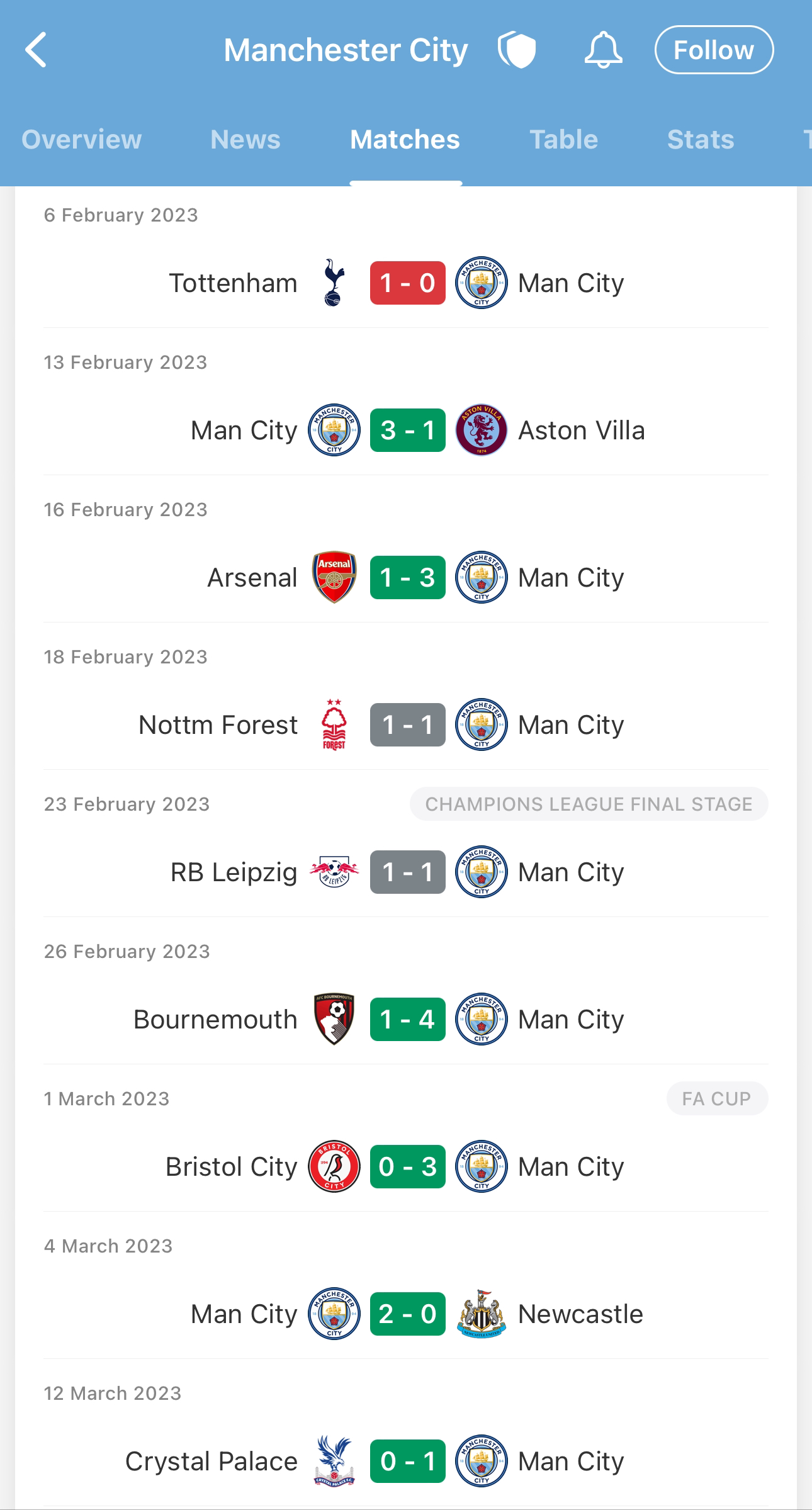The image size is (812, 1510).
Task: Open the Champions League Final Stage tag
Action: coord(589,804)
